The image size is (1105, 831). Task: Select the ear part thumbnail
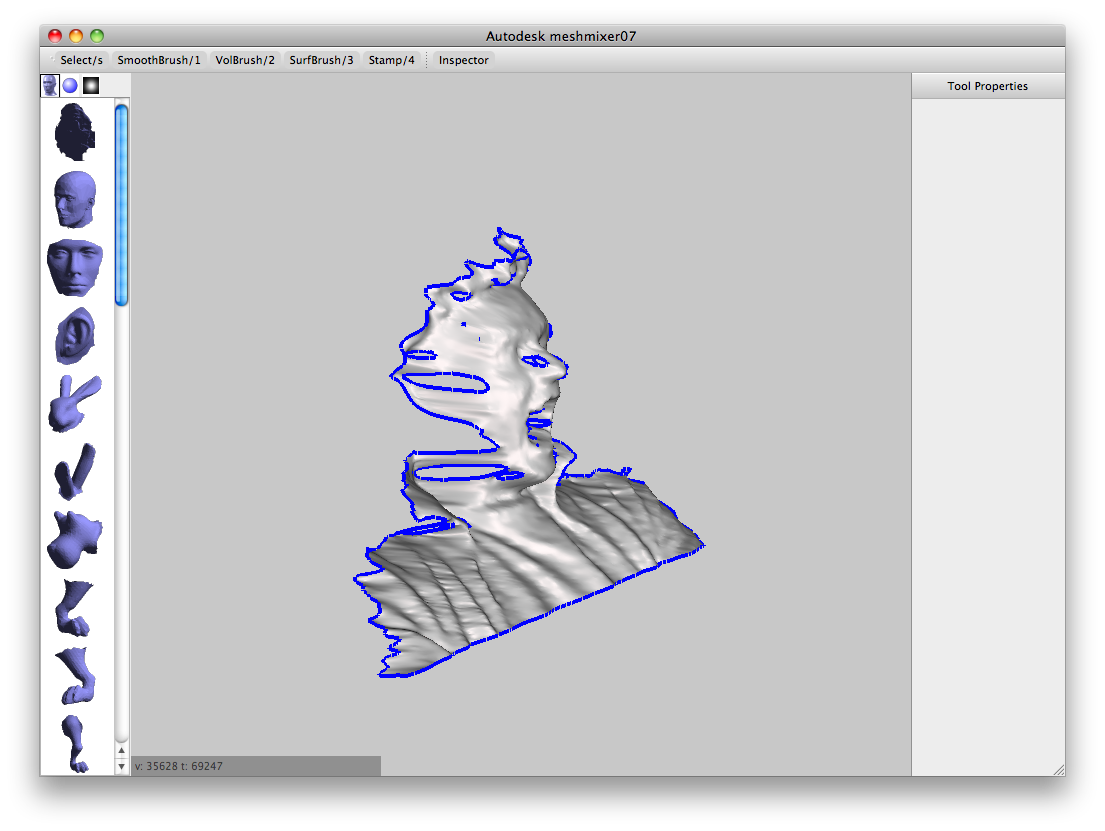coord(75,336)
